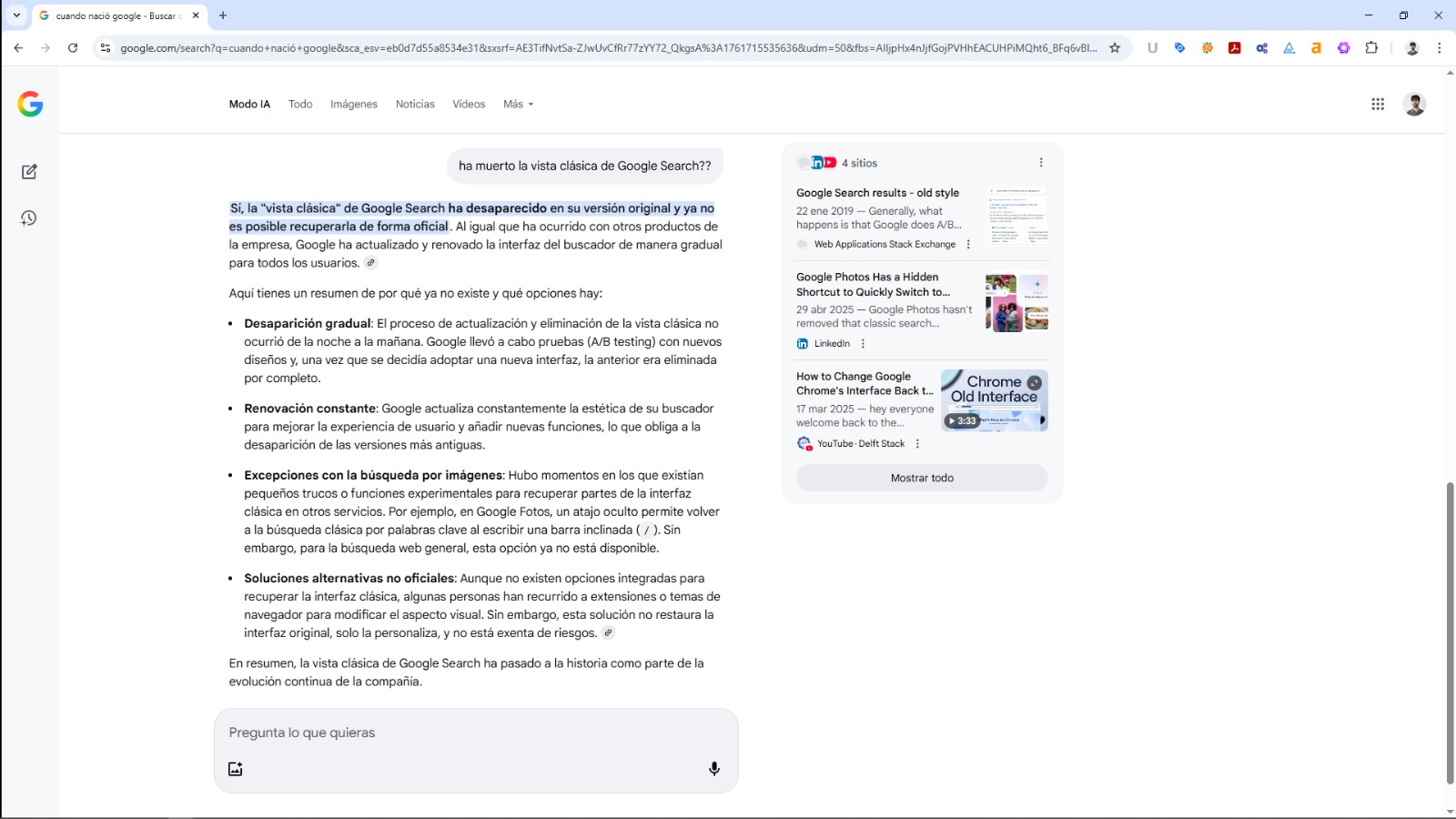Open Chrome extensions puzzle icon
Screen dimensions: 1456x819
[x=1371, y=48]
